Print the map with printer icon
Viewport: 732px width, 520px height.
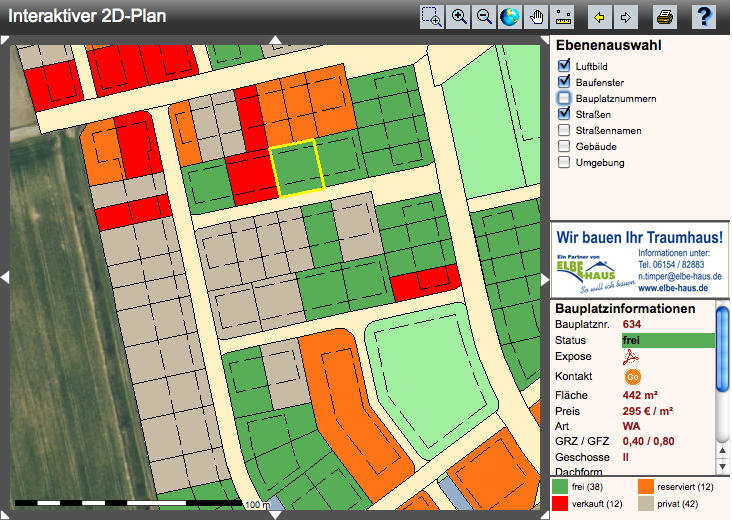pos(664,17)
